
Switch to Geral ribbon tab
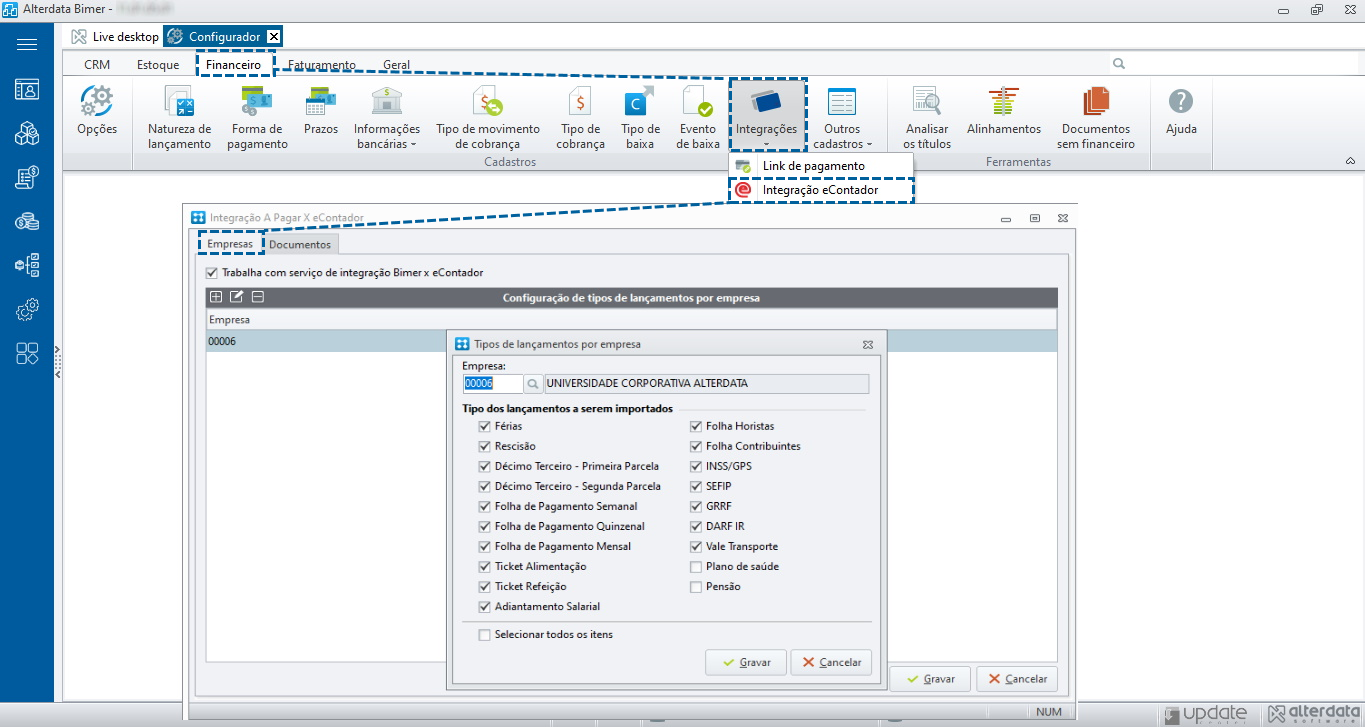(397, 65)
